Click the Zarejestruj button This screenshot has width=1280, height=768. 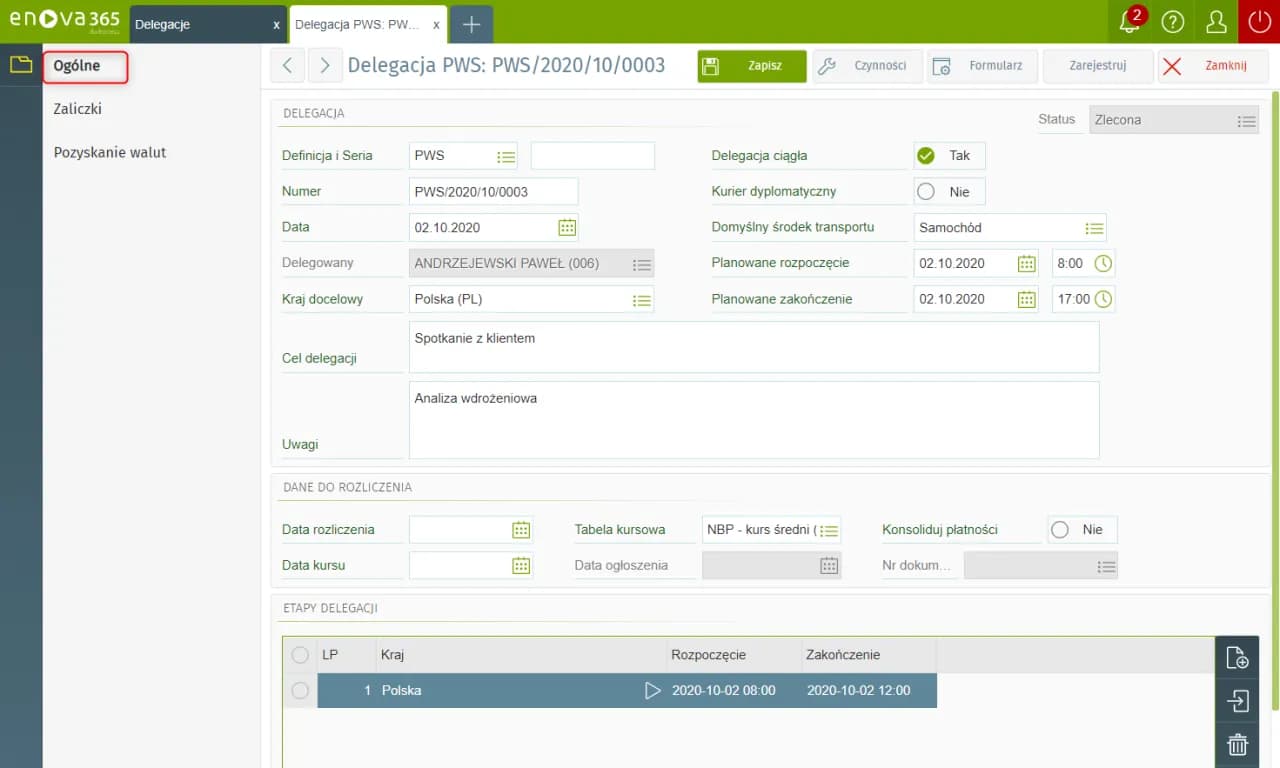[1097, 66]
